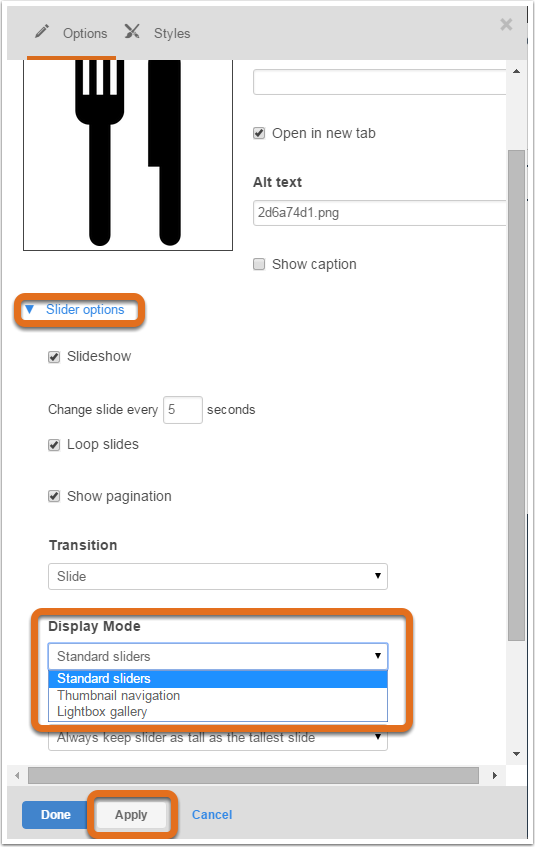The width and height of the screenshot is (535, 847).
Task: Switch to the Styles tab
Action: [172, 33]
